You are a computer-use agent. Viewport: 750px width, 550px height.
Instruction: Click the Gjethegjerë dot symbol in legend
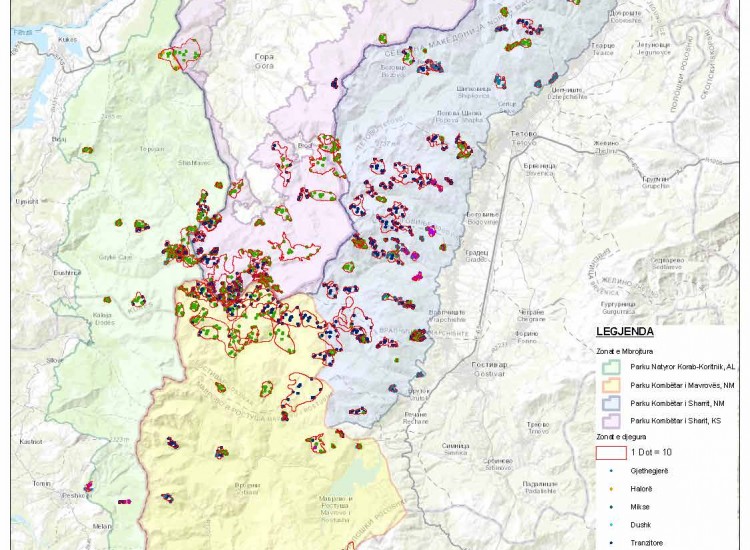tap(612, 470)
